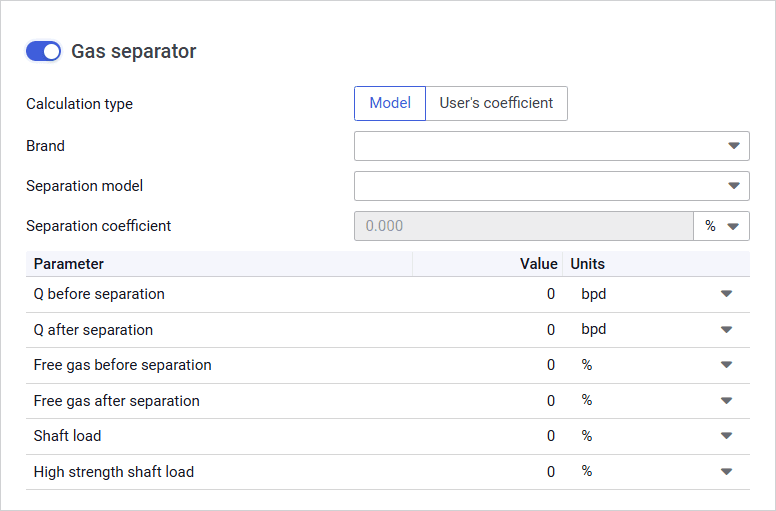Toggle the Gas separator switch off
Image resolution: width=776 pixels, height=511 pixels.
click(43, 52)
